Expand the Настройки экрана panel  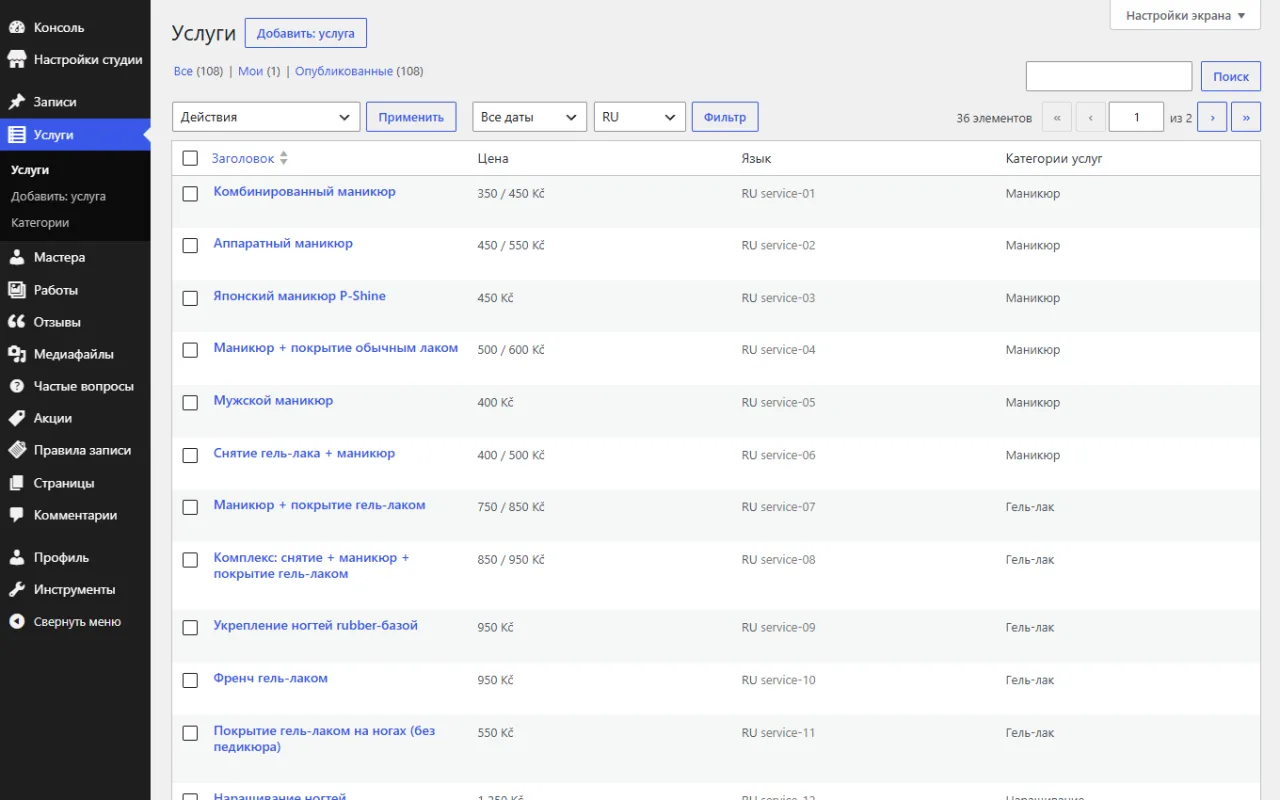click(x=1185, y=15)
